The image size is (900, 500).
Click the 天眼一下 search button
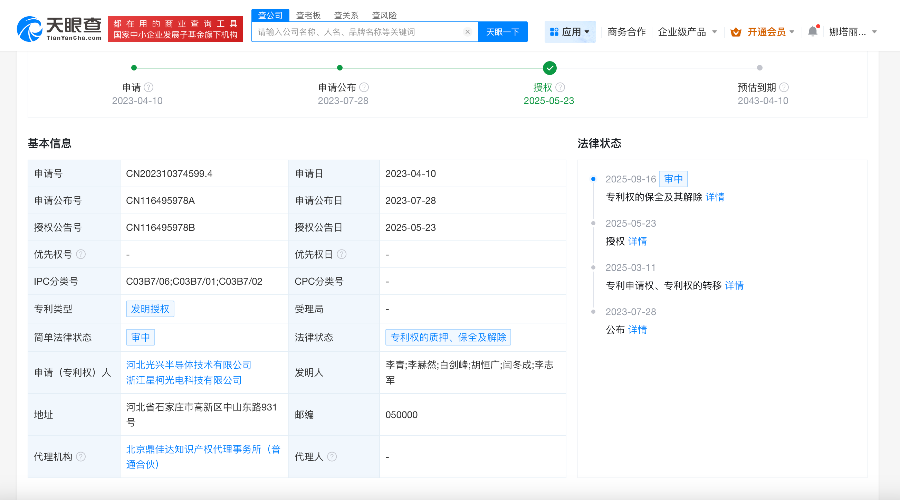point(503,32)
